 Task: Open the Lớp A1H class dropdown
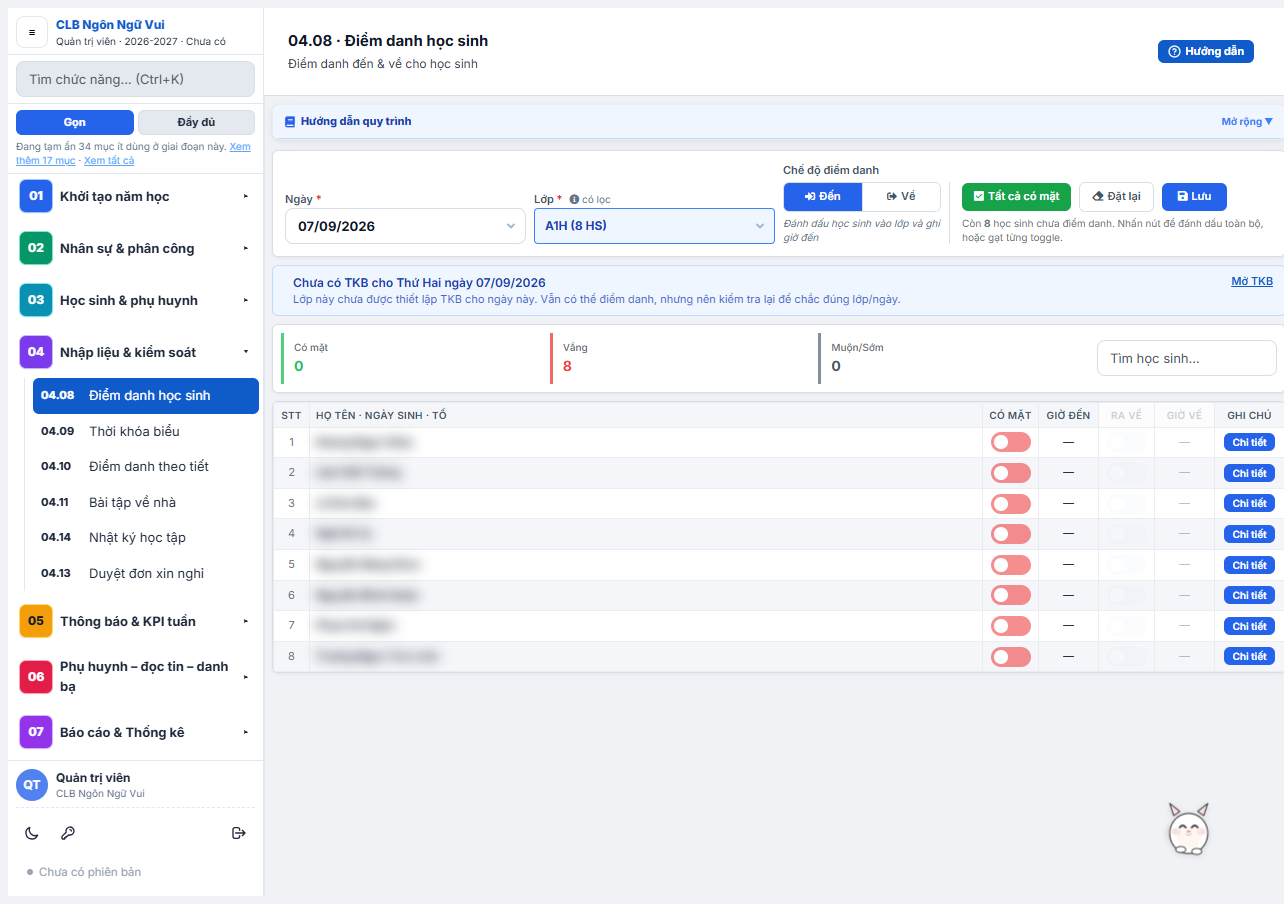click(x=654, y=226)
